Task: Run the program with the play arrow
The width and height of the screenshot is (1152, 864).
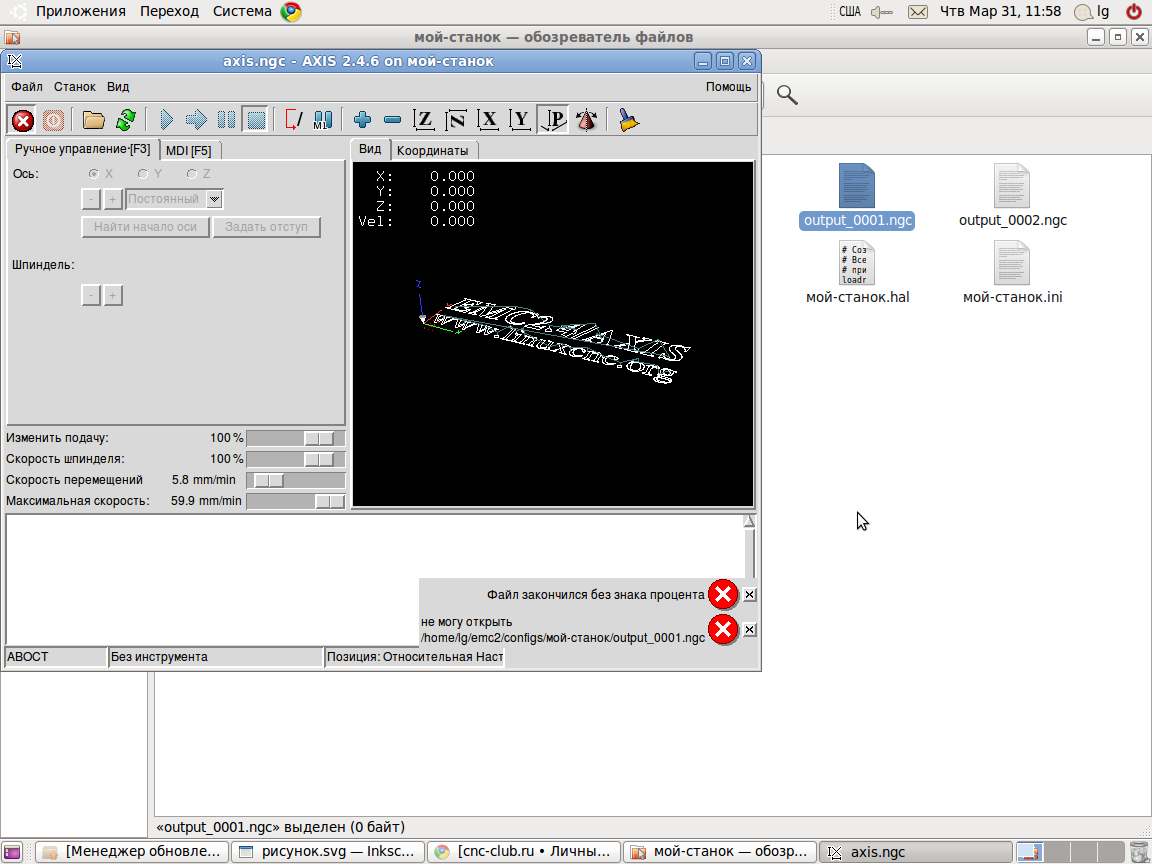Action: [166, 120]
